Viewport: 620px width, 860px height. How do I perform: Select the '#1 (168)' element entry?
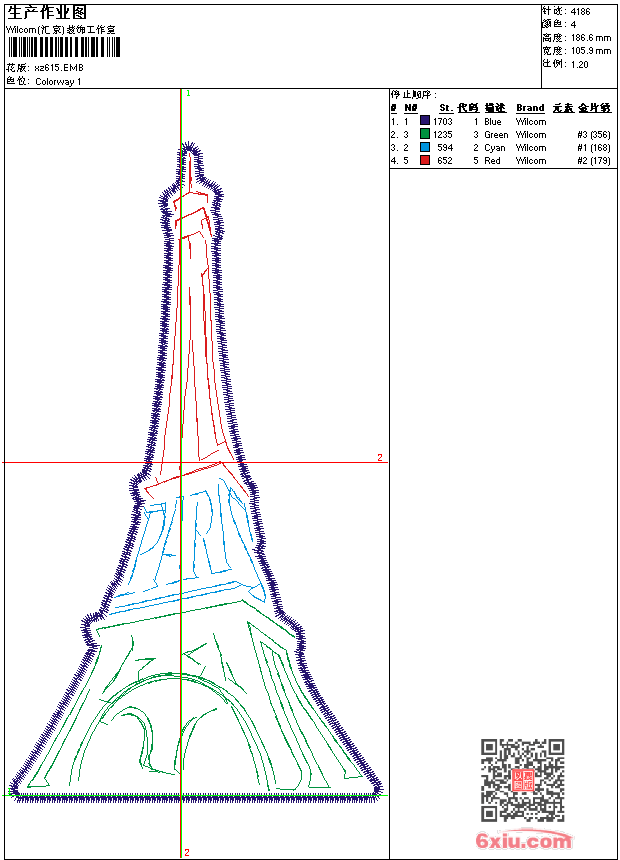coord(594,148)
